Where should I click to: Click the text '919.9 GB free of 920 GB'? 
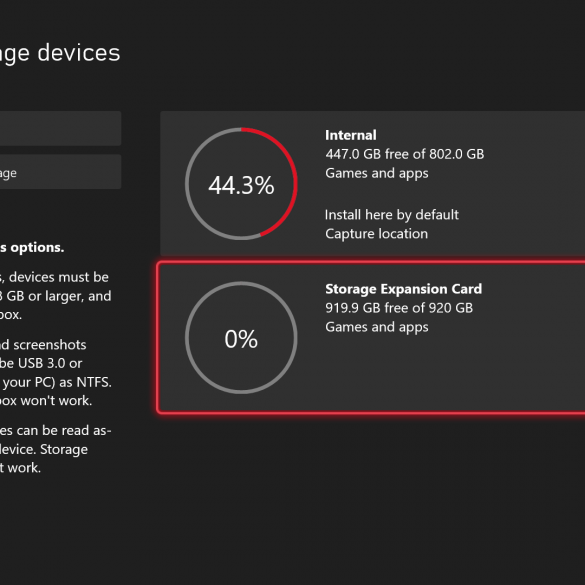coord(399,308)
